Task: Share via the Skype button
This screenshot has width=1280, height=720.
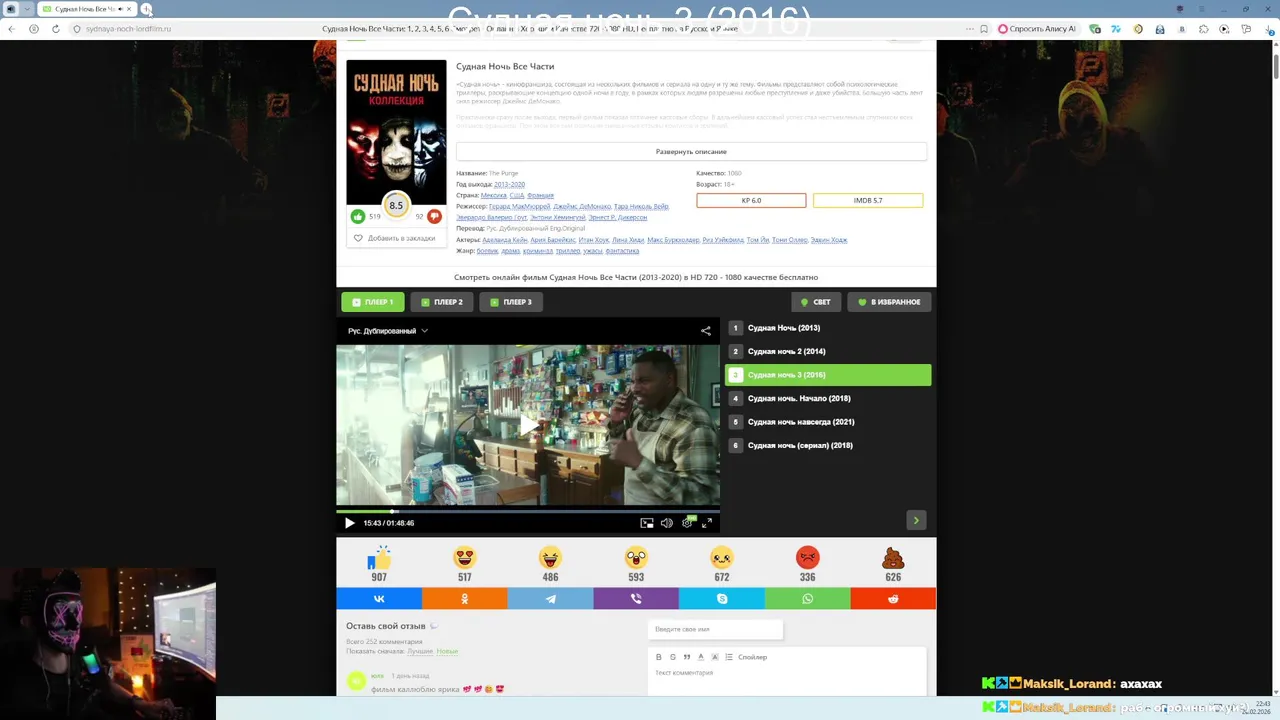Action: 722,599
